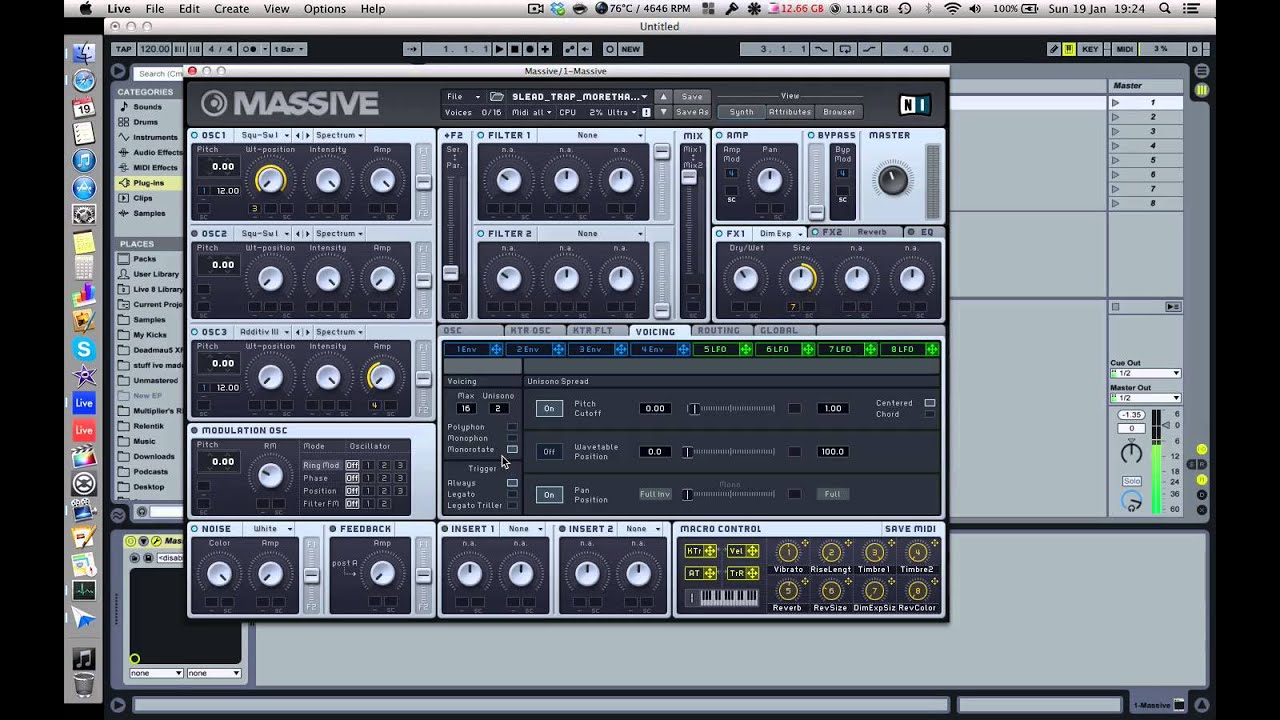The image size is (1280, 720).
Task: Click Ableton's record button in transport
Action: point(530,49)
